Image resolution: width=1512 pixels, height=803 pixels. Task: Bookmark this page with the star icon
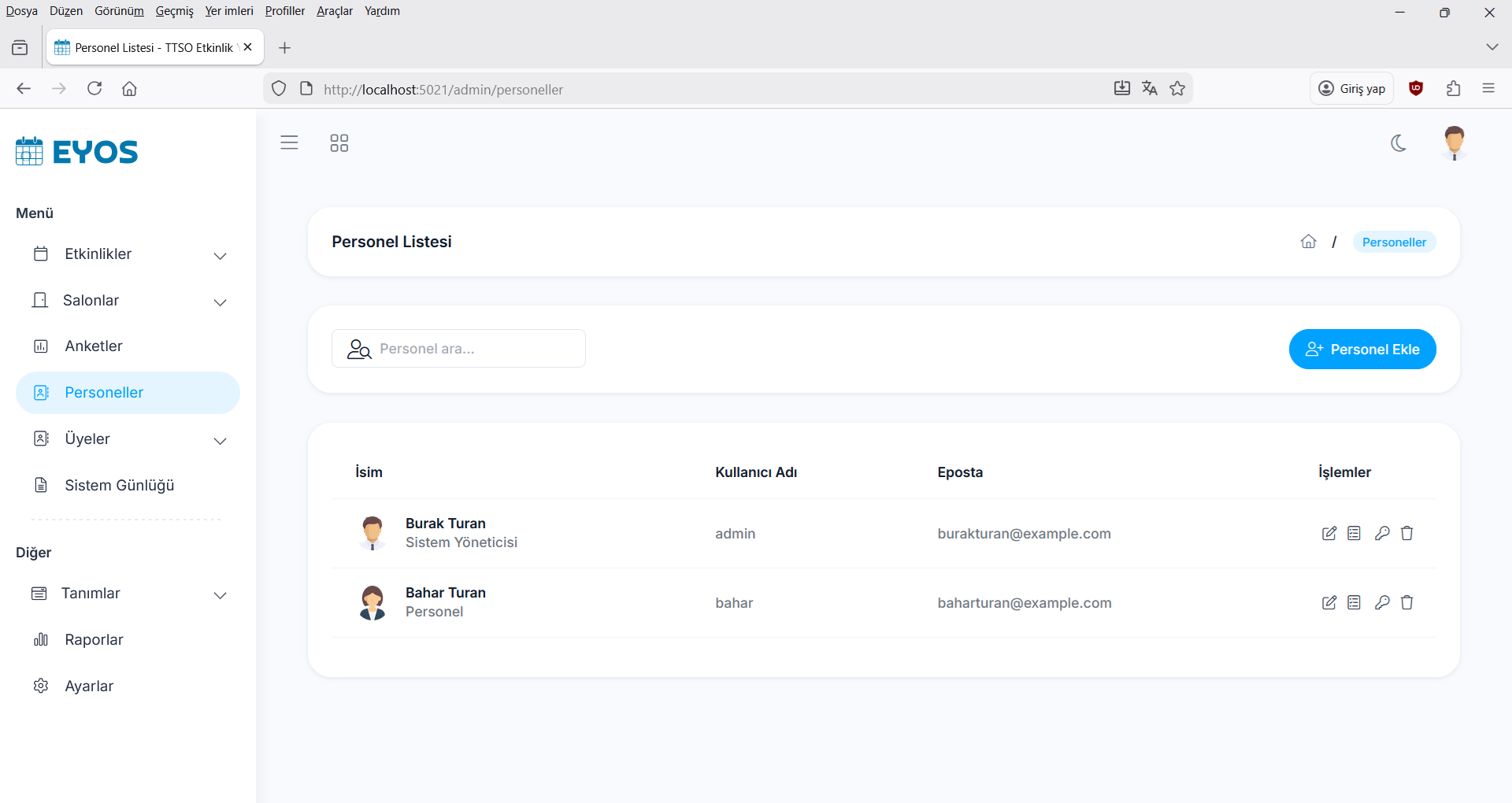pyautogui.click(x=1177, y=89)
